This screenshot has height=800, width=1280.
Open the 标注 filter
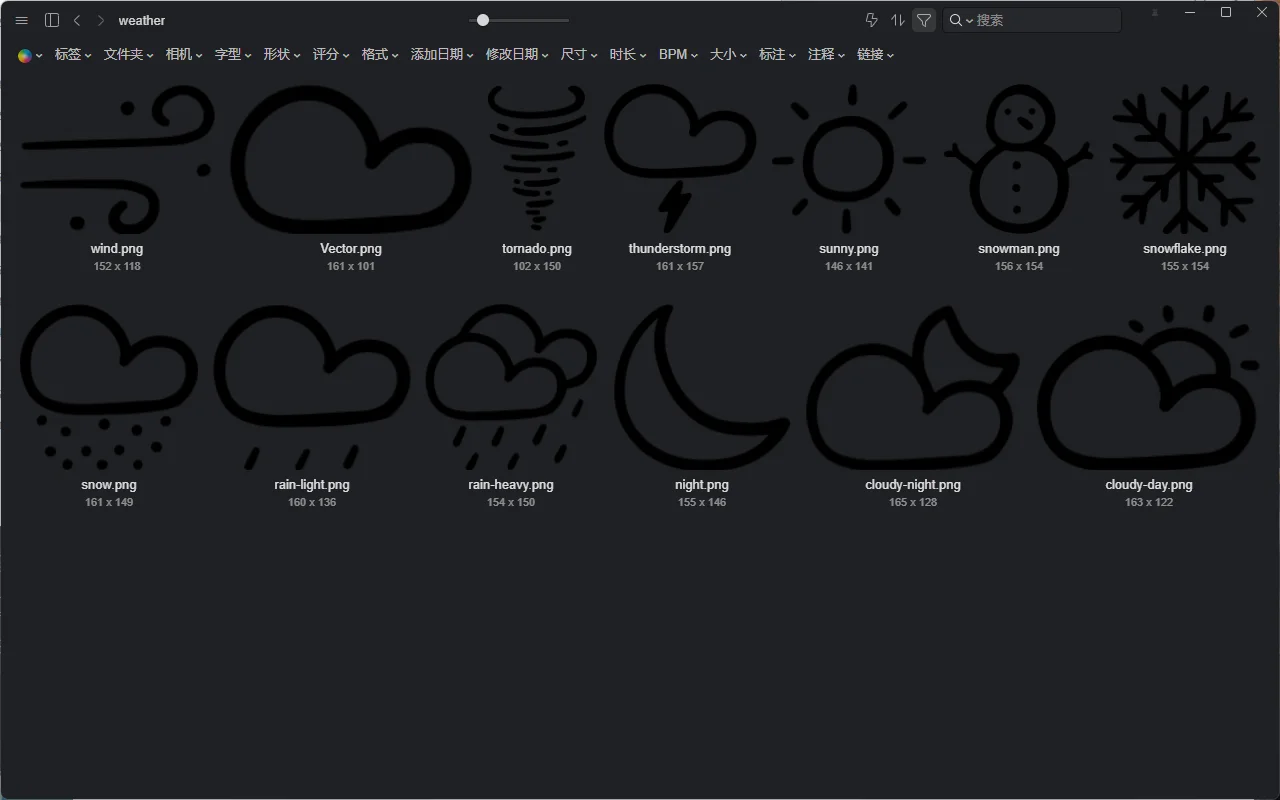(777, 55)
